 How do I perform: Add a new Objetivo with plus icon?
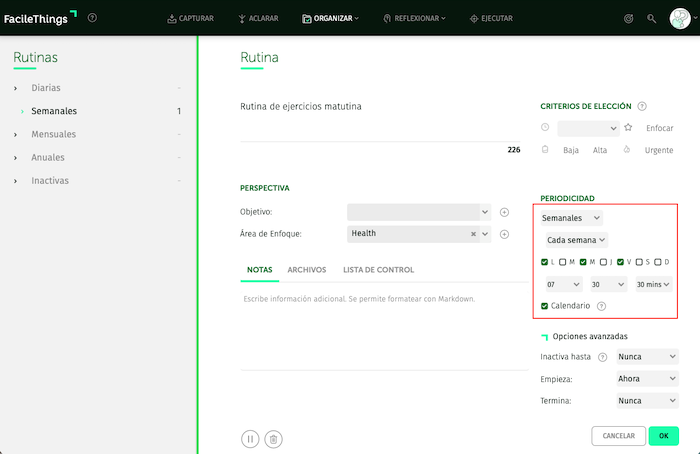pyautogui.click(x=504, y=212)
